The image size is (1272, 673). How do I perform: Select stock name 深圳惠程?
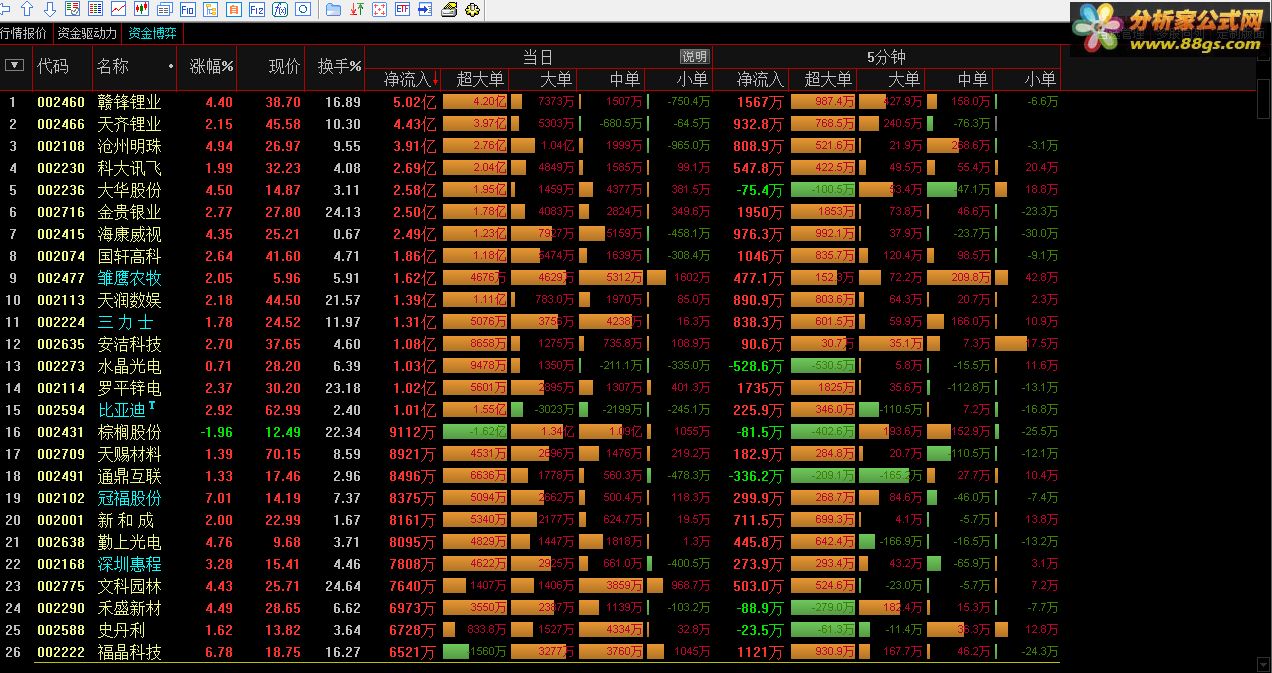click(x=129, y=564)
